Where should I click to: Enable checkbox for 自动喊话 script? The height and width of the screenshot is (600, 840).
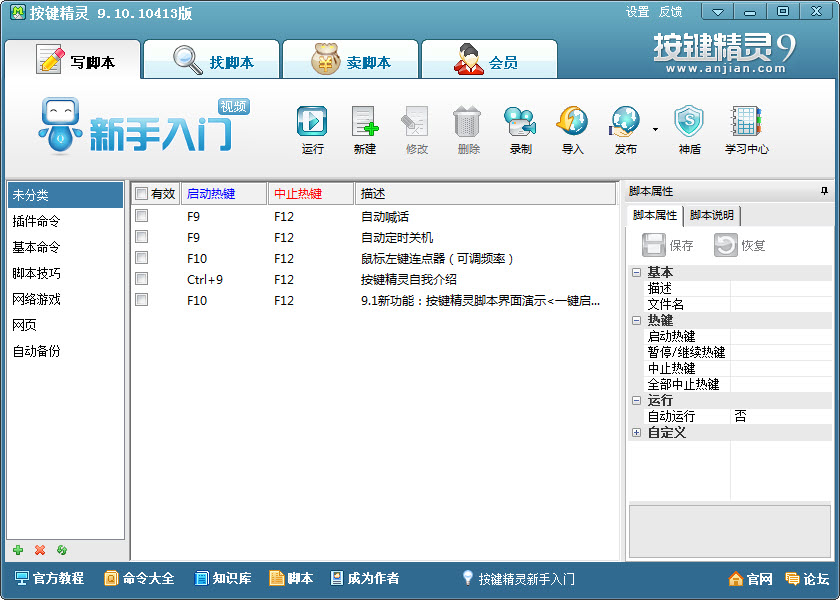point(142,216)
